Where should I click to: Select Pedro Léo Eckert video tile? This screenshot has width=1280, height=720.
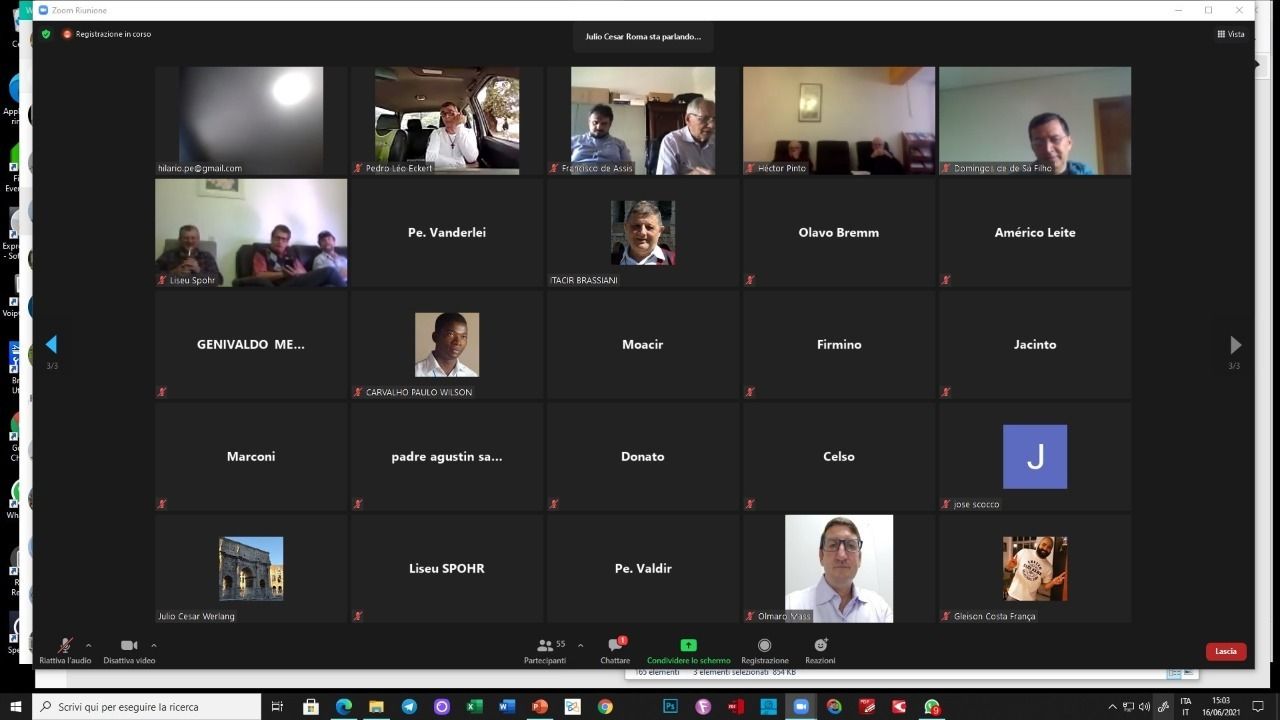(x=447, y=121)
